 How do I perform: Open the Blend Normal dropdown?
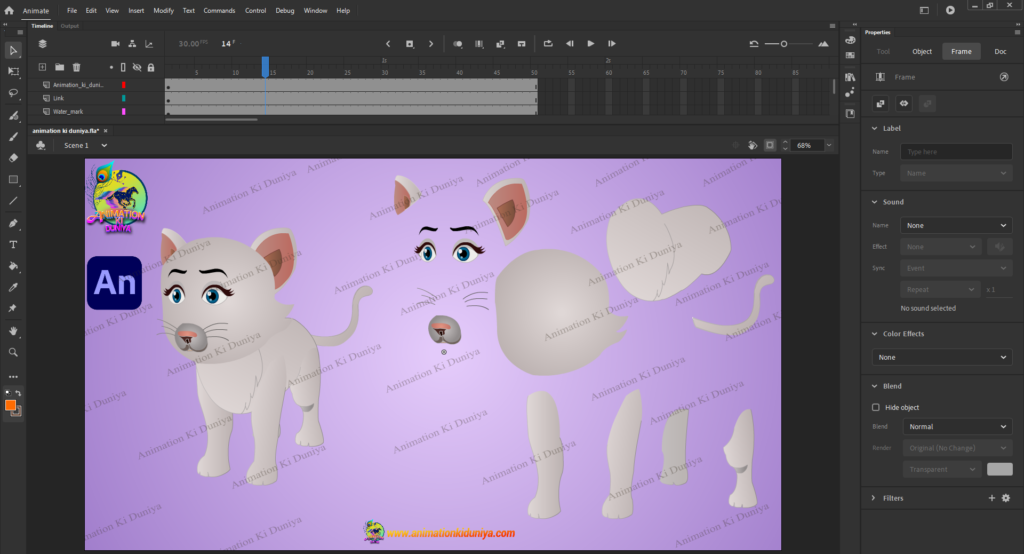[957, 427]
